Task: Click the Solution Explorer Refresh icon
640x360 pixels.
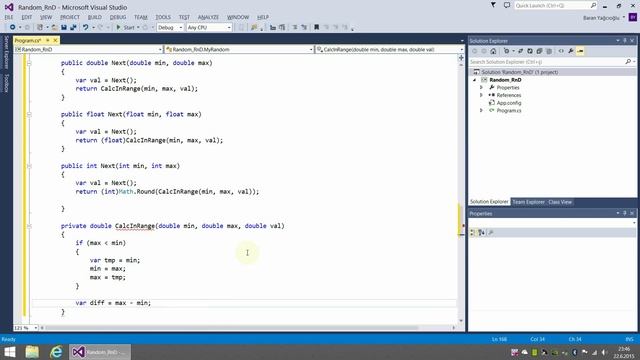Action: pos(530,51)
